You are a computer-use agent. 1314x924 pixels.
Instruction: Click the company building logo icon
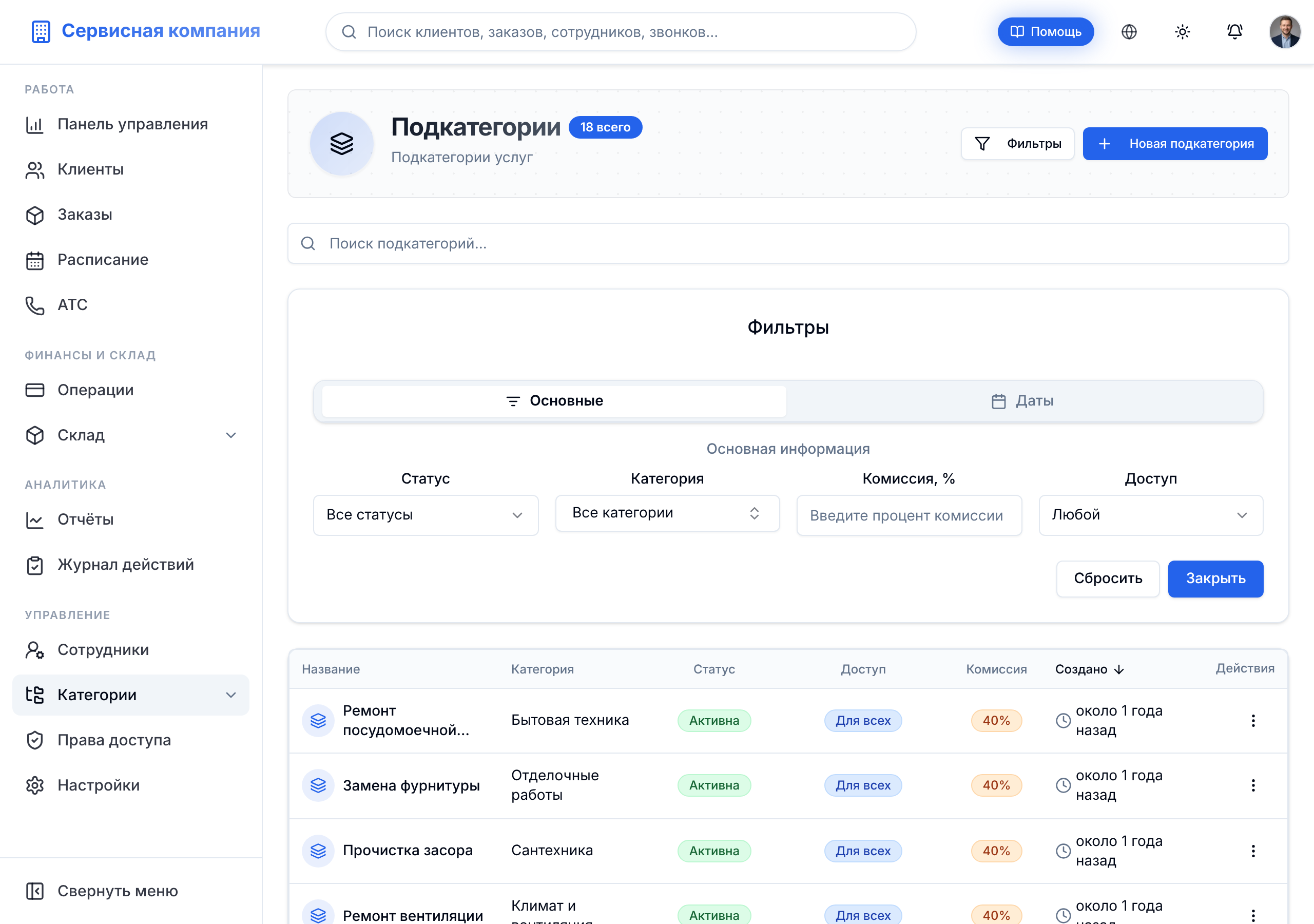[x=41, y=31]
